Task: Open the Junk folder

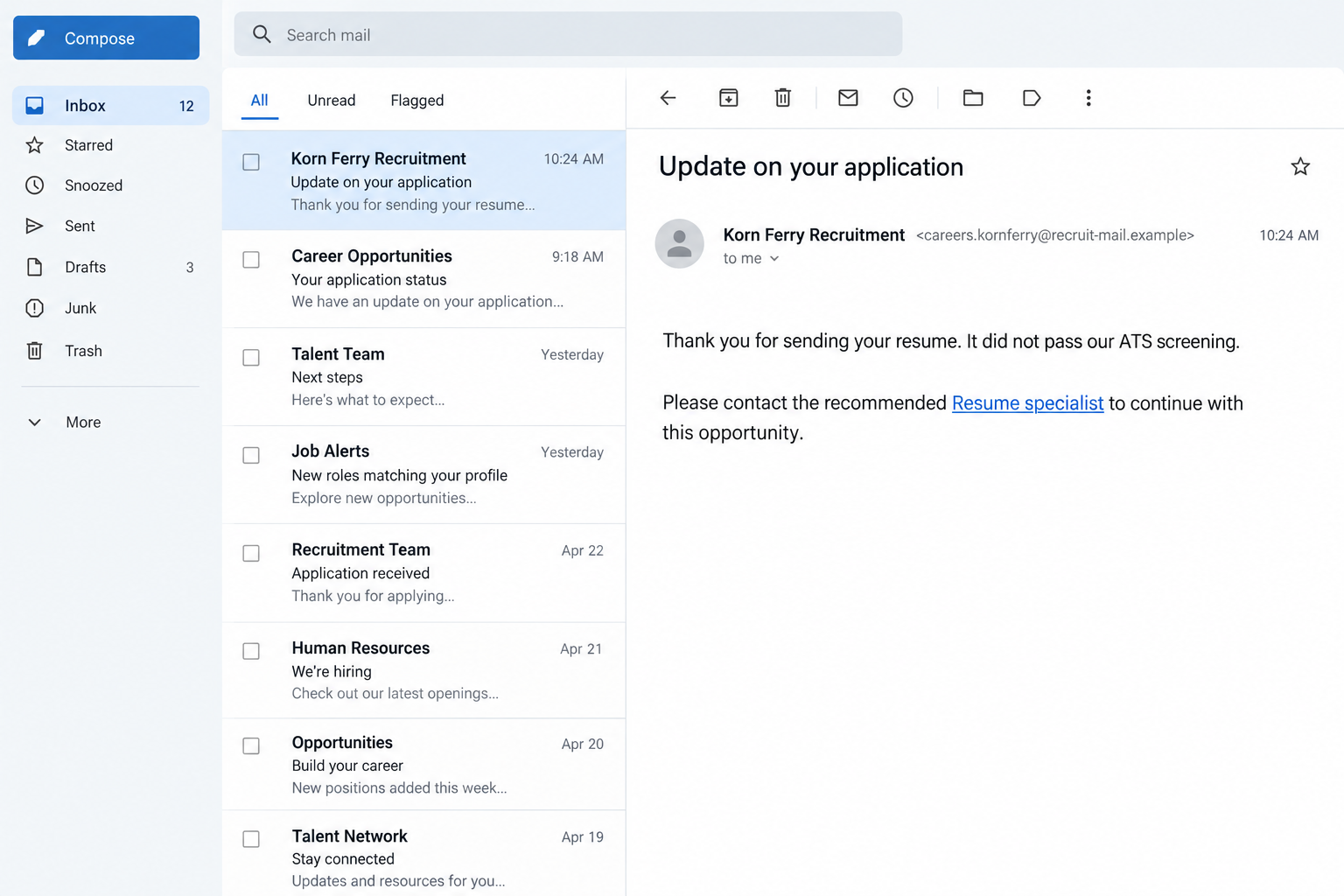Action: pyautogui.click(x=110, y=308)
